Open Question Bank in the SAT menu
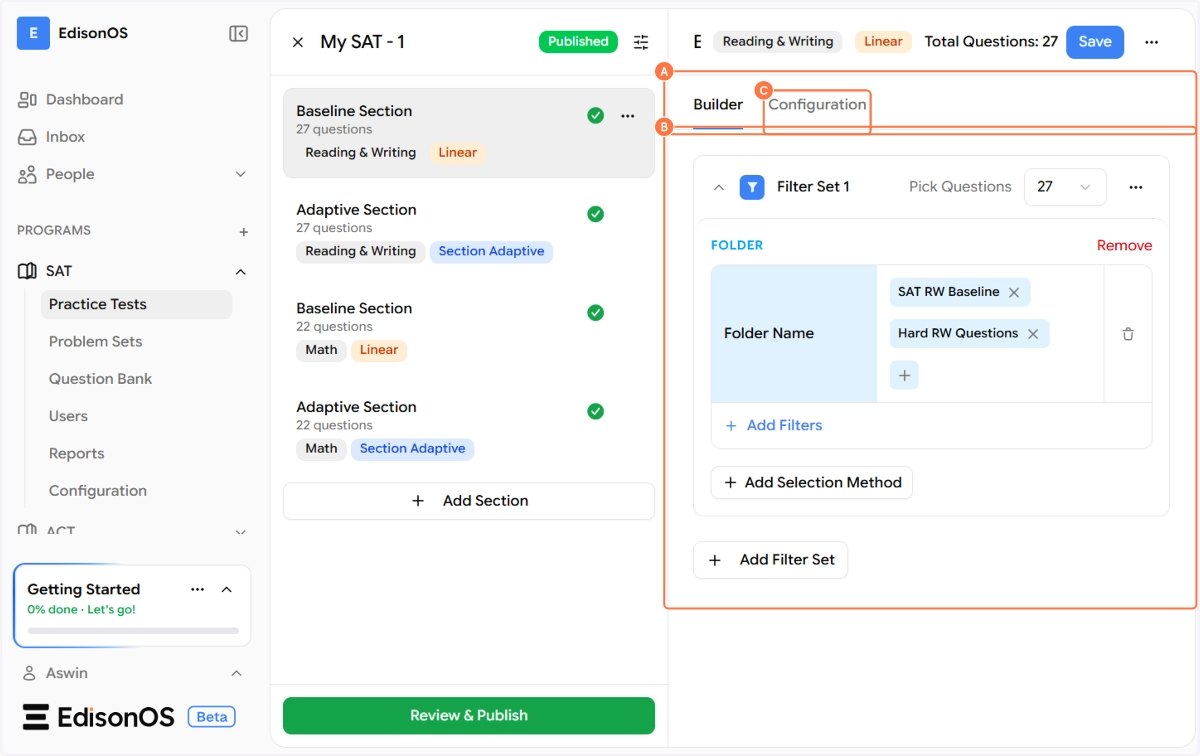The height and width of the screenshot is (756, 1200). click(100, 379)
